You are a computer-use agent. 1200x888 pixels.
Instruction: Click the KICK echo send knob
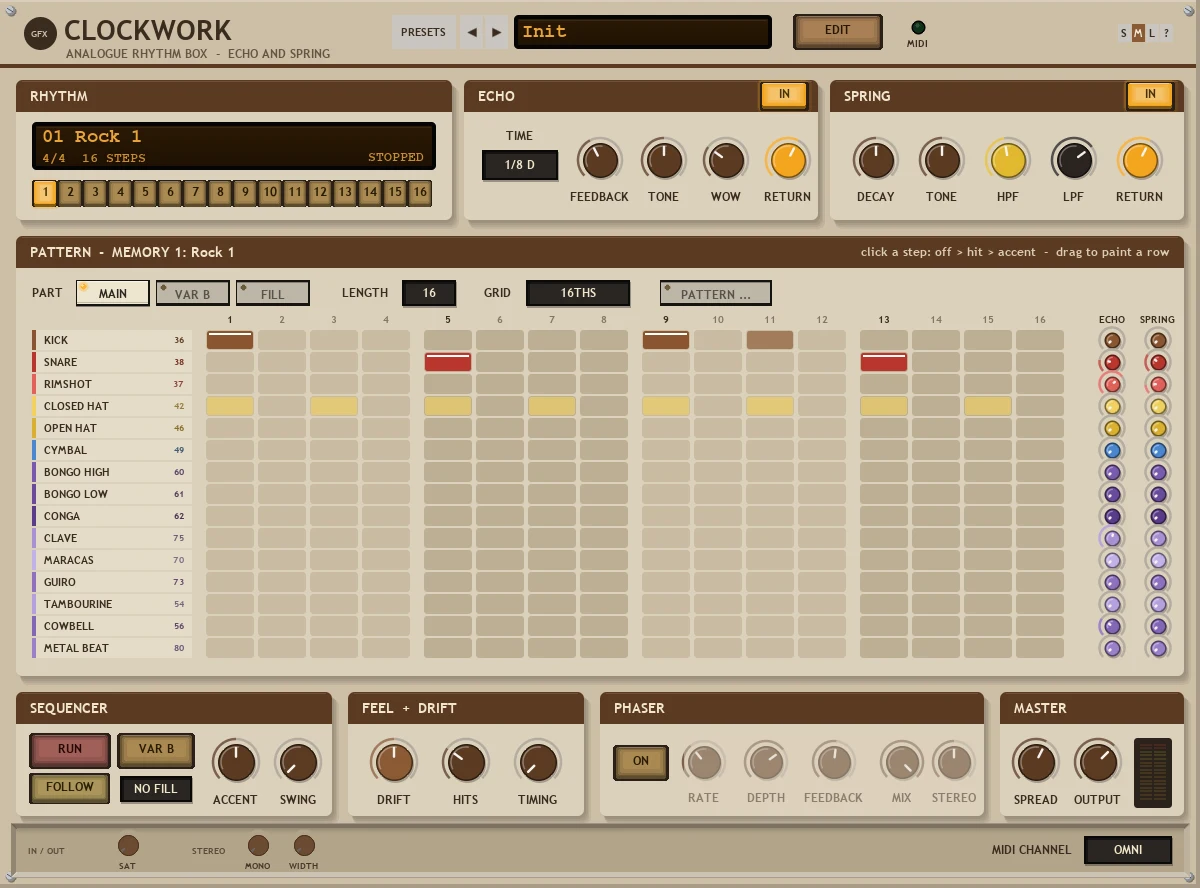coord(1112,340)
